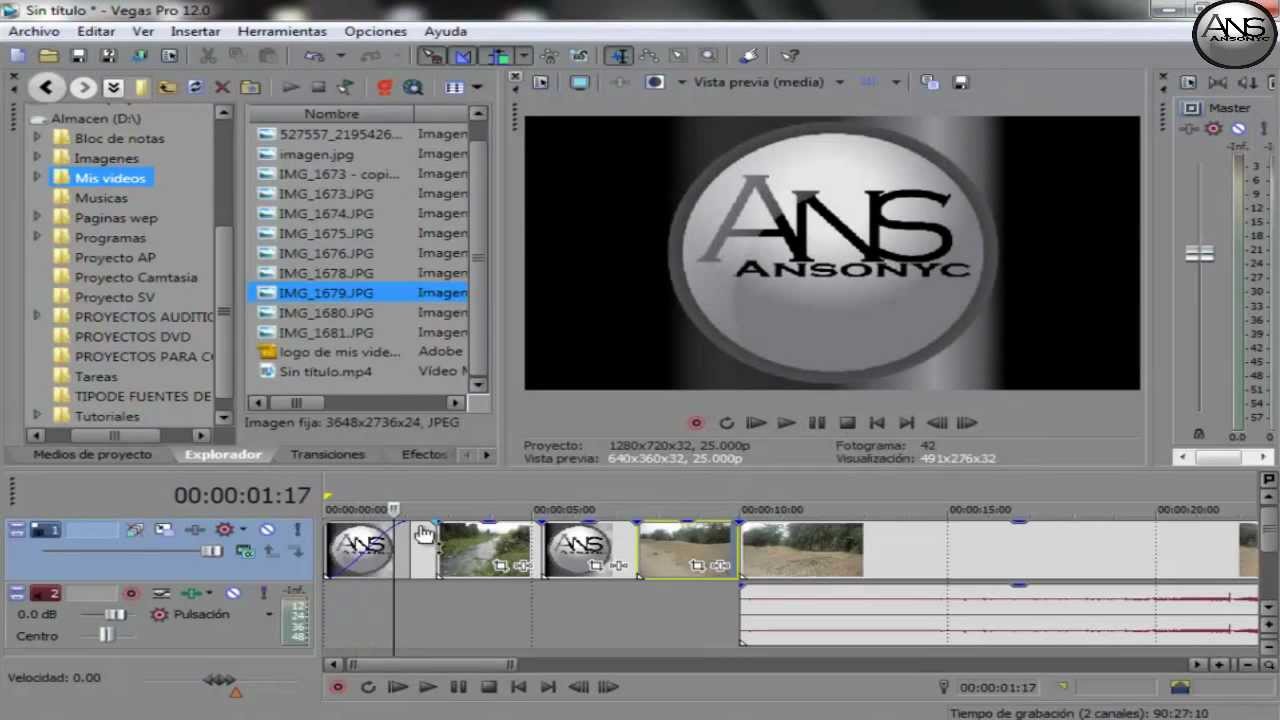Open video preview external monitor icon
This screenshot has width=1280, height=720.
coord(580,82)
